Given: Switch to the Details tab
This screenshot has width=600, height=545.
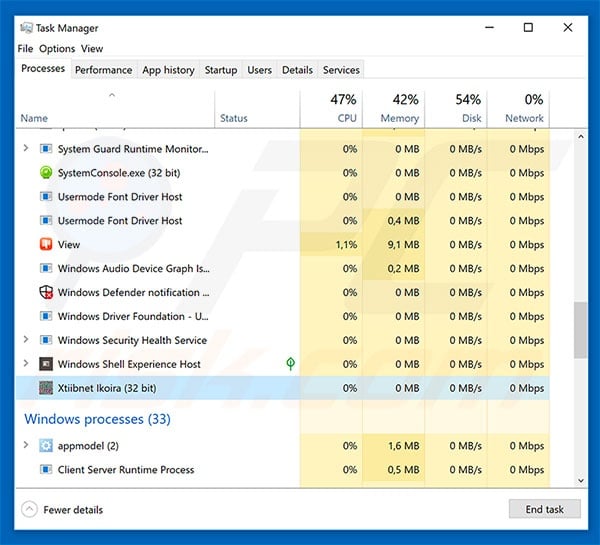Looking at the screenshot, I should [297, 70].
